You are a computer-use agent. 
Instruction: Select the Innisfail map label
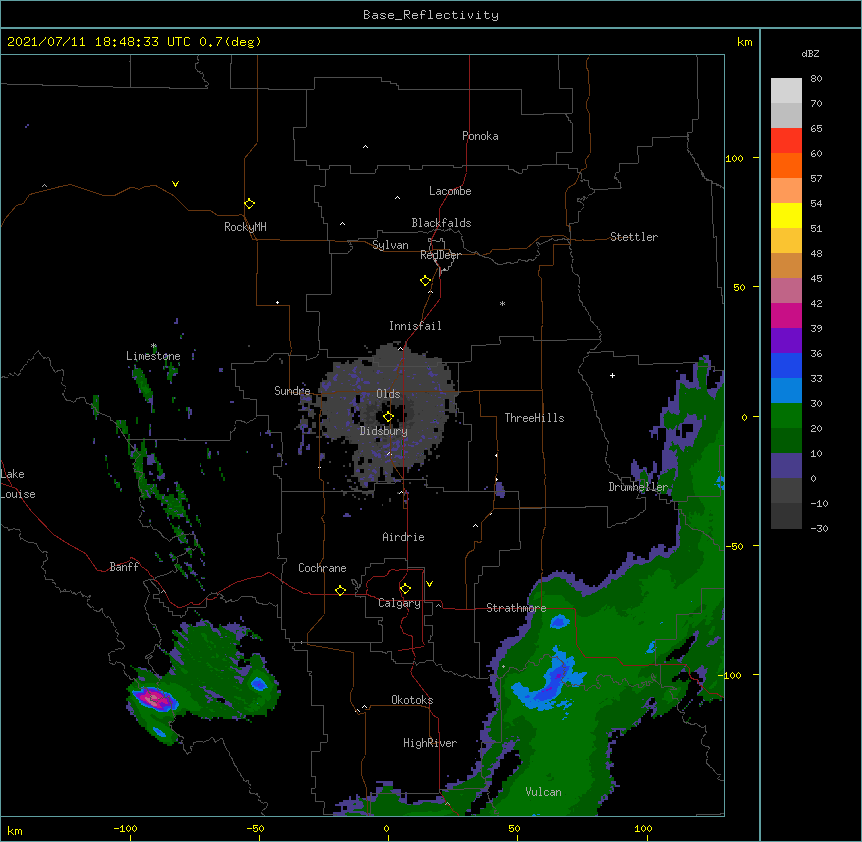click(415, 326)
